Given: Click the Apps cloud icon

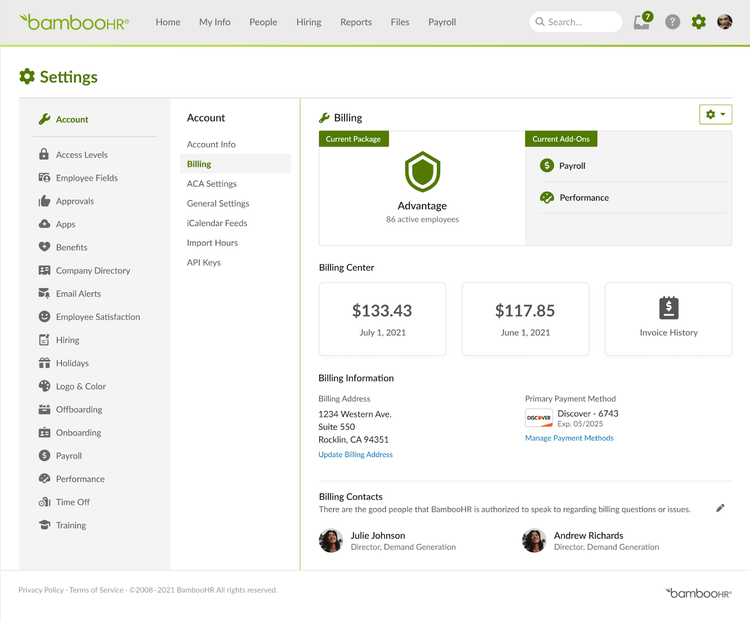Looking at the screenshot, I should point(44,223).
